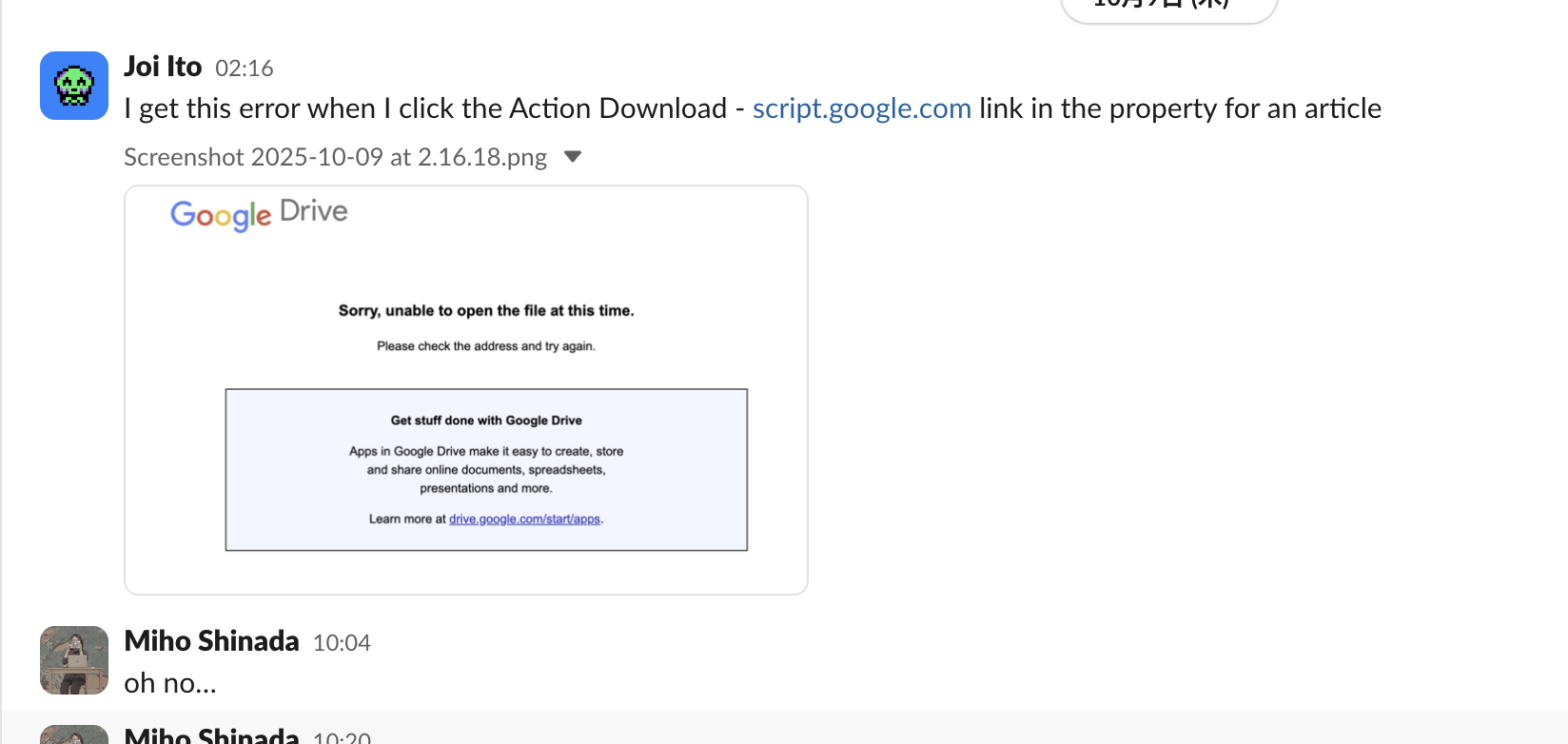Click the Screenshot 2025-10-09 at 2.16.18.png filename
This screenshot has height=744, width=1568.
click(x=335, y=157)
